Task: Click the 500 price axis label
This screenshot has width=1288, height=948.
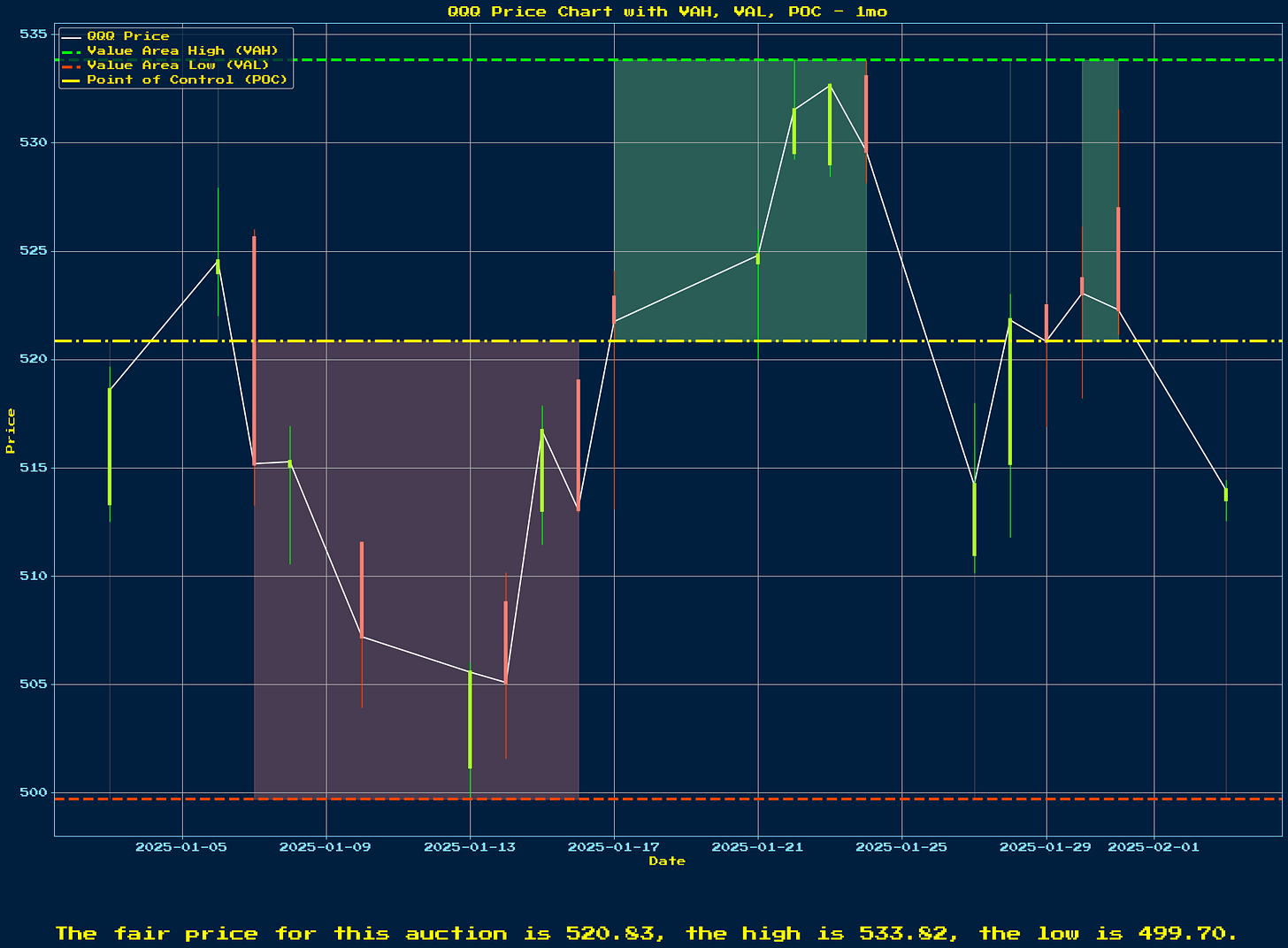Action: (33, 792)
